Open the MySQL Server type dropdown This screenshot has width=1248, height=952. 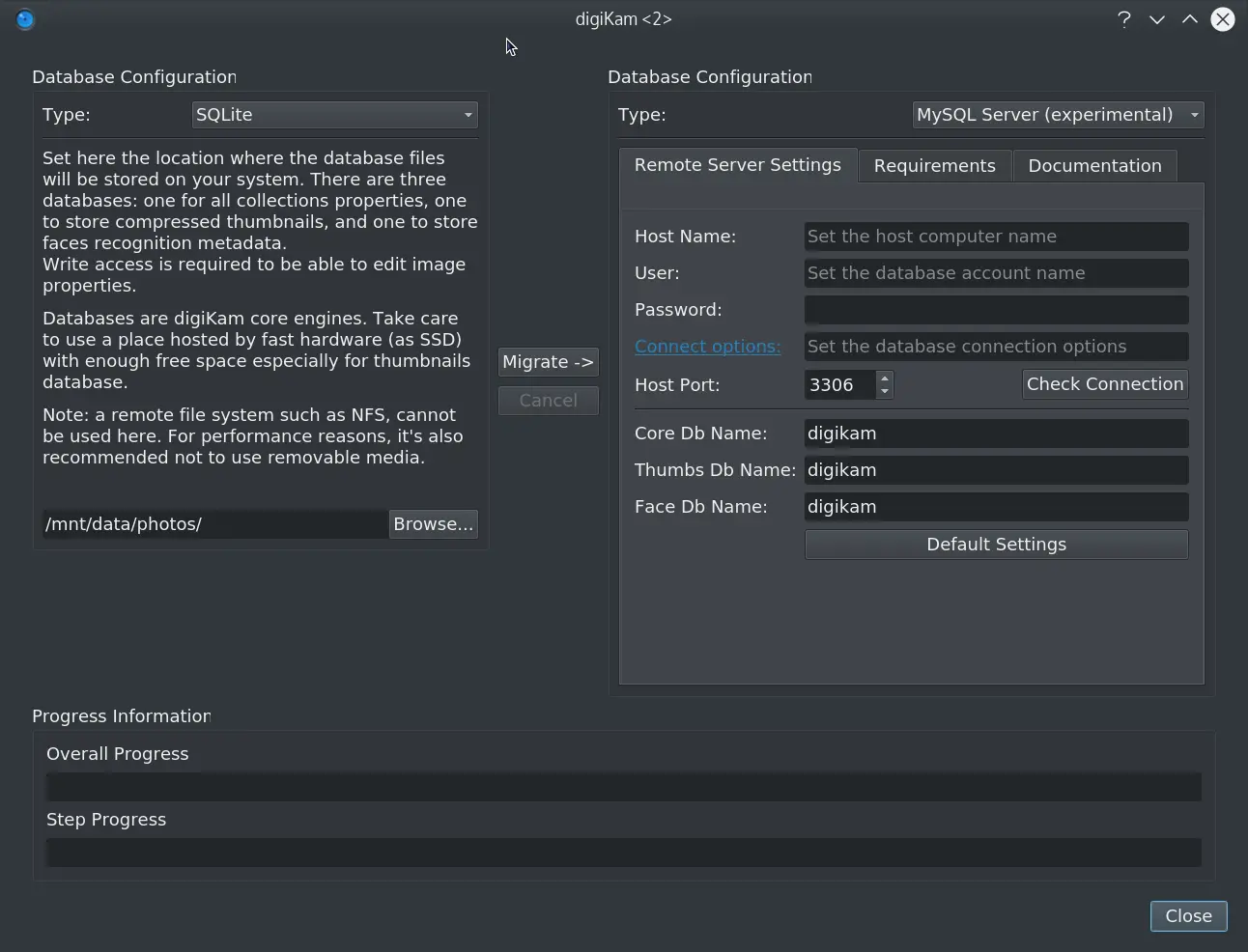1058,115
